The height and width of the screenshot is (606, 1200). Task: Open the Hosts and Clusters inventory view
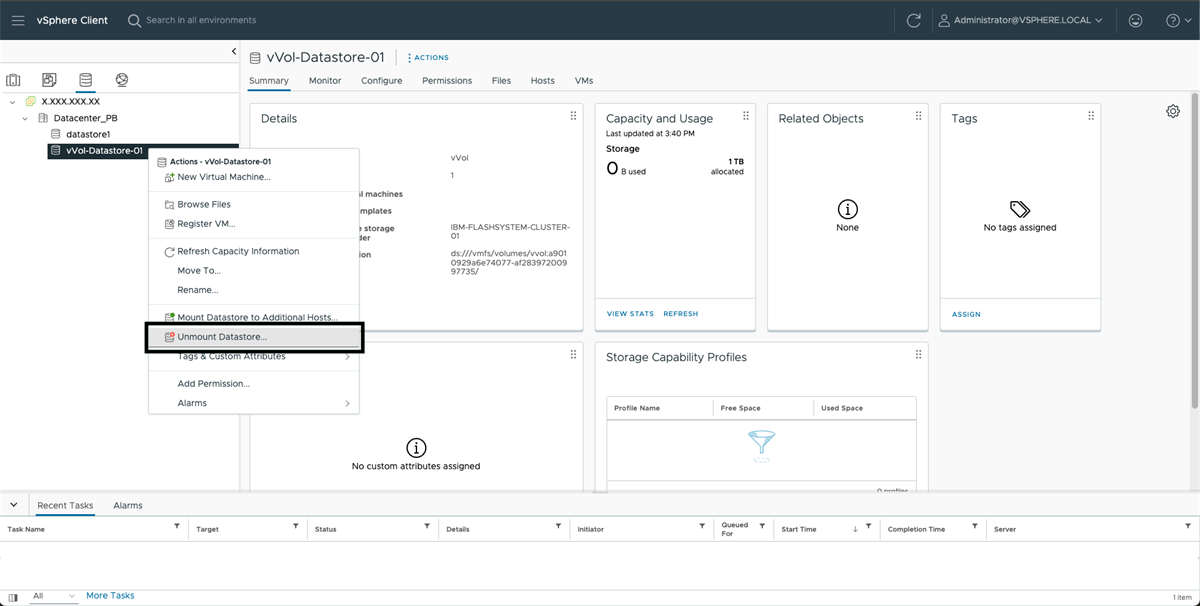pos(13,79)
